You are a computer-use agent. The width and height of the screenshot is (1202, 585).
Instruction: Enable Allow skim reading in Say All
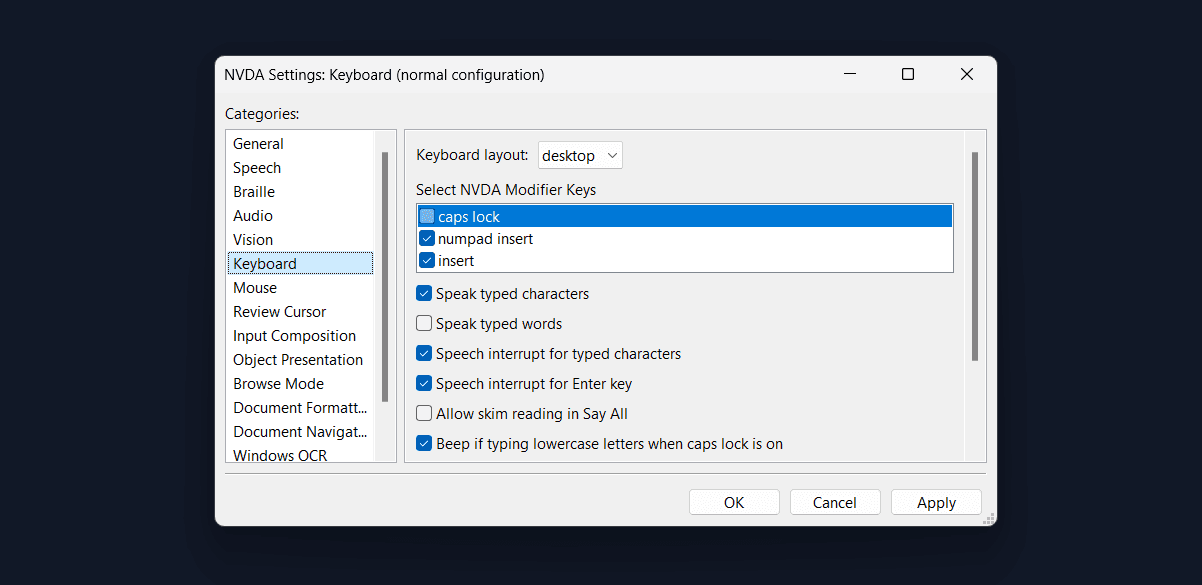tap(423, 413)
